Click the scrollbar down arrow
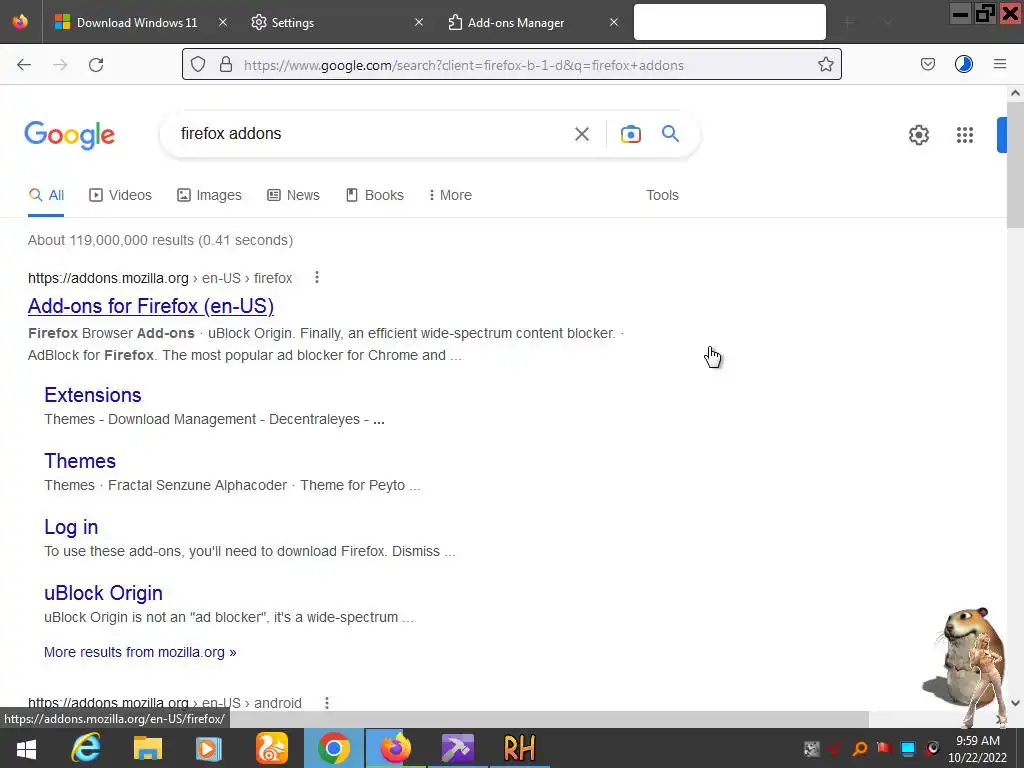1024x768 pixels. pyautogui.click(x=1015, y=703)
